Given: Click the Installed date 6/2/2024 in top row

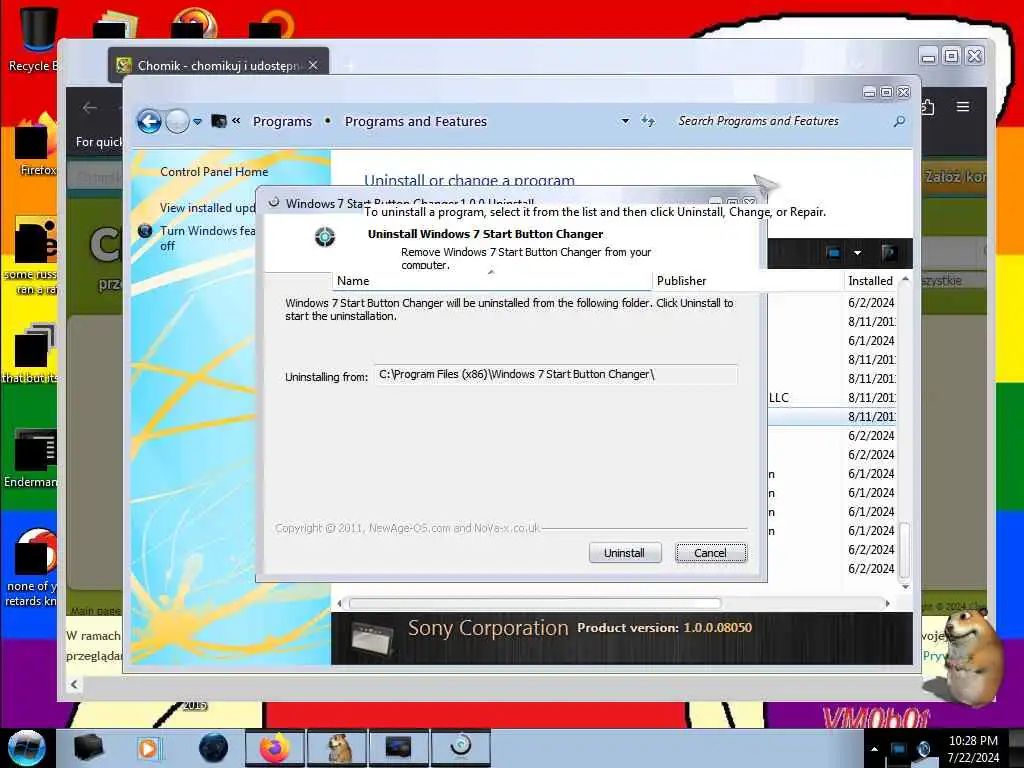Looking at the screenshot, I should [871, 303].
